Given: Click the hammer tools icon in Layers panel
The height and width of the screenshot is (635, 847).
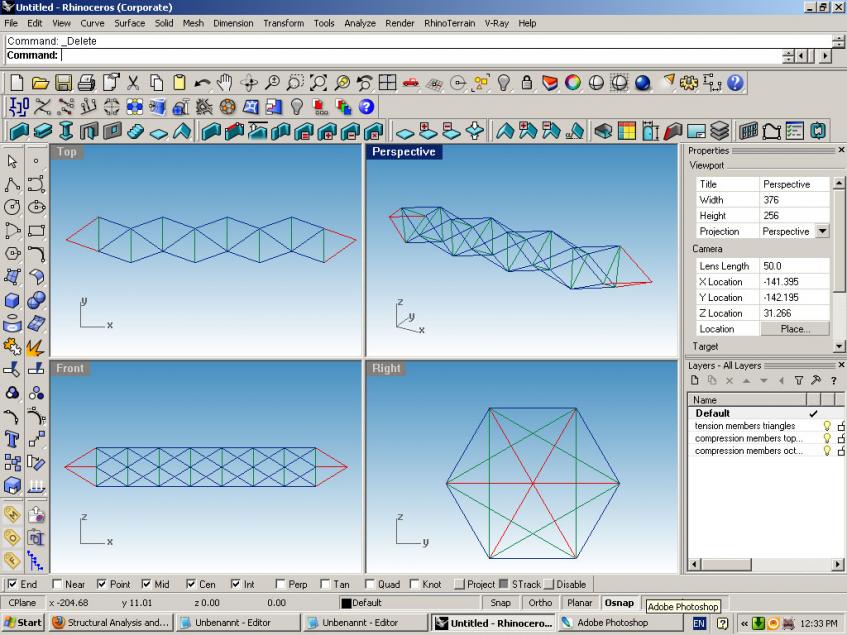Looking at the screenshot, I should pos(816,381).
